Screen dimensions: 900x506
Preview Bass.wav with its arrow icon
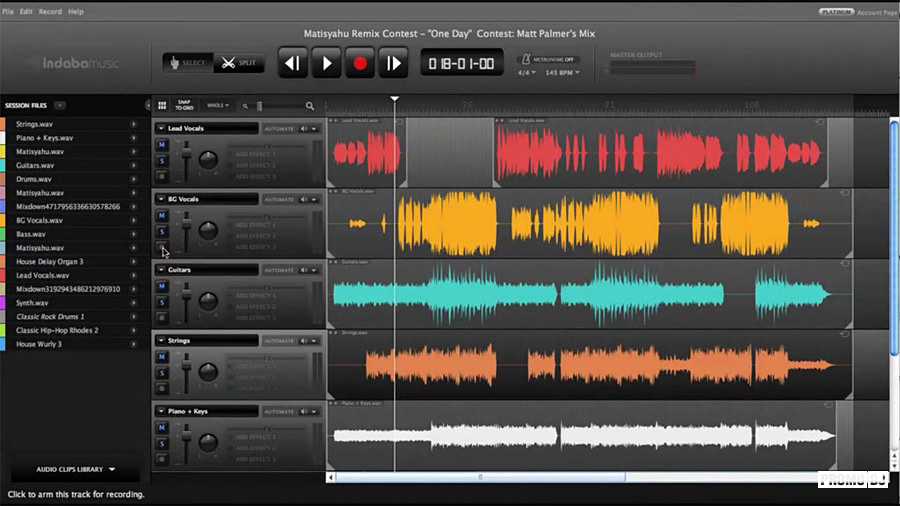(x=134, y=234)
